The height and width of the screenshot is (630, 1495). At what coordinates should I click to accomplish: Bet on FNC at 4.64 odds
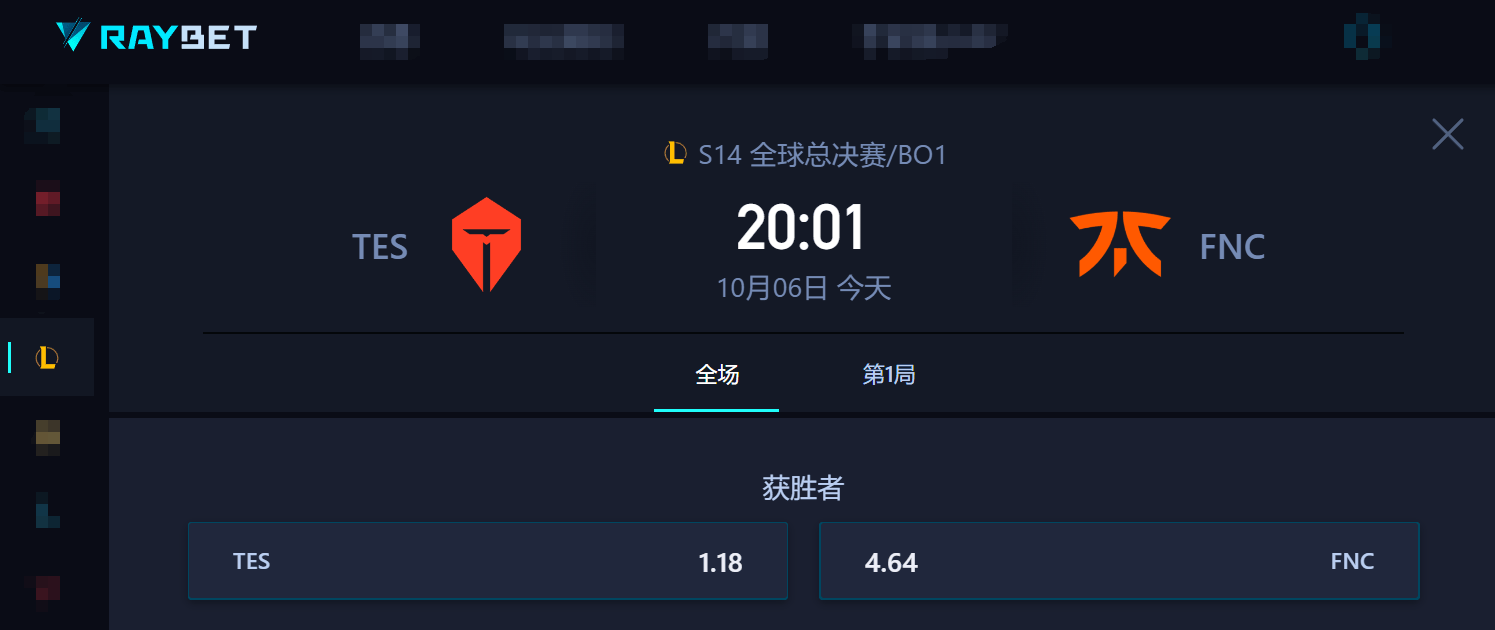1119,561
